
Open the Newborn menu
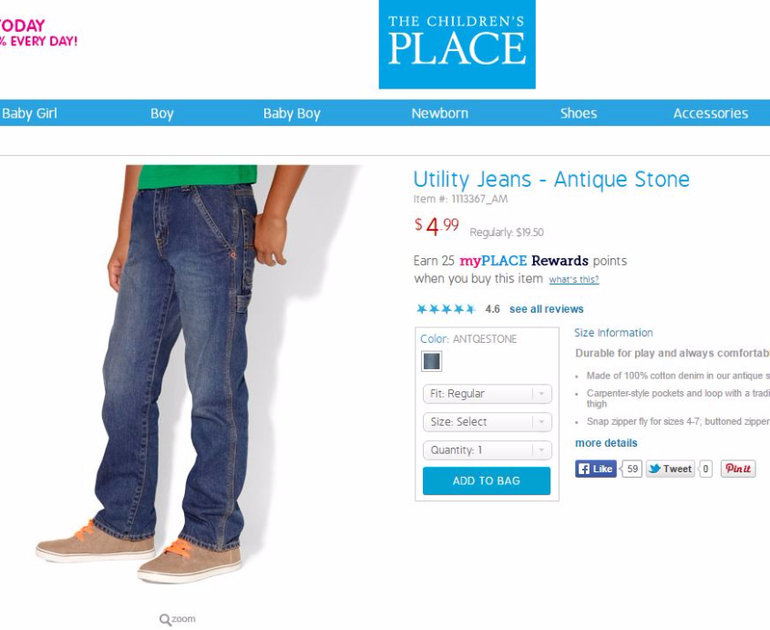[440, 113]
